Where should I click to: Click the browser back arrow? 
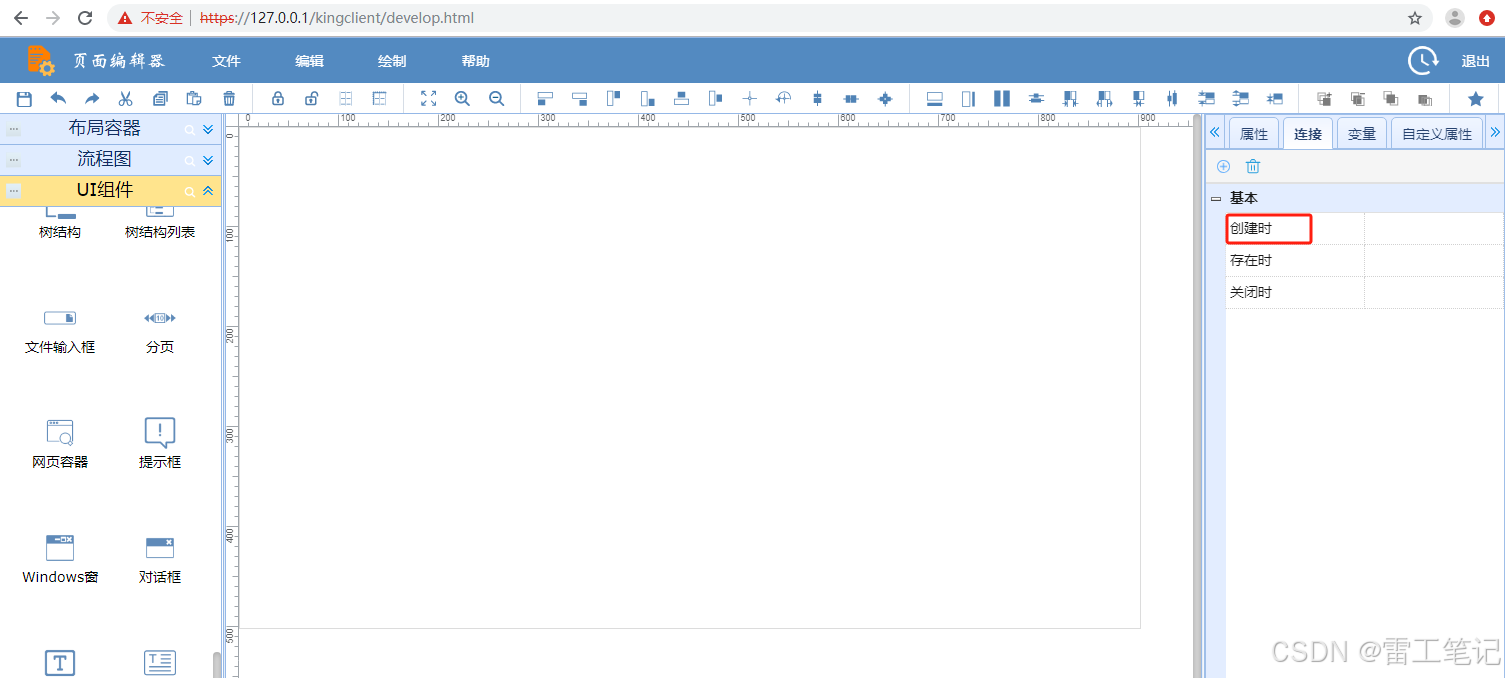click(21, 18)
